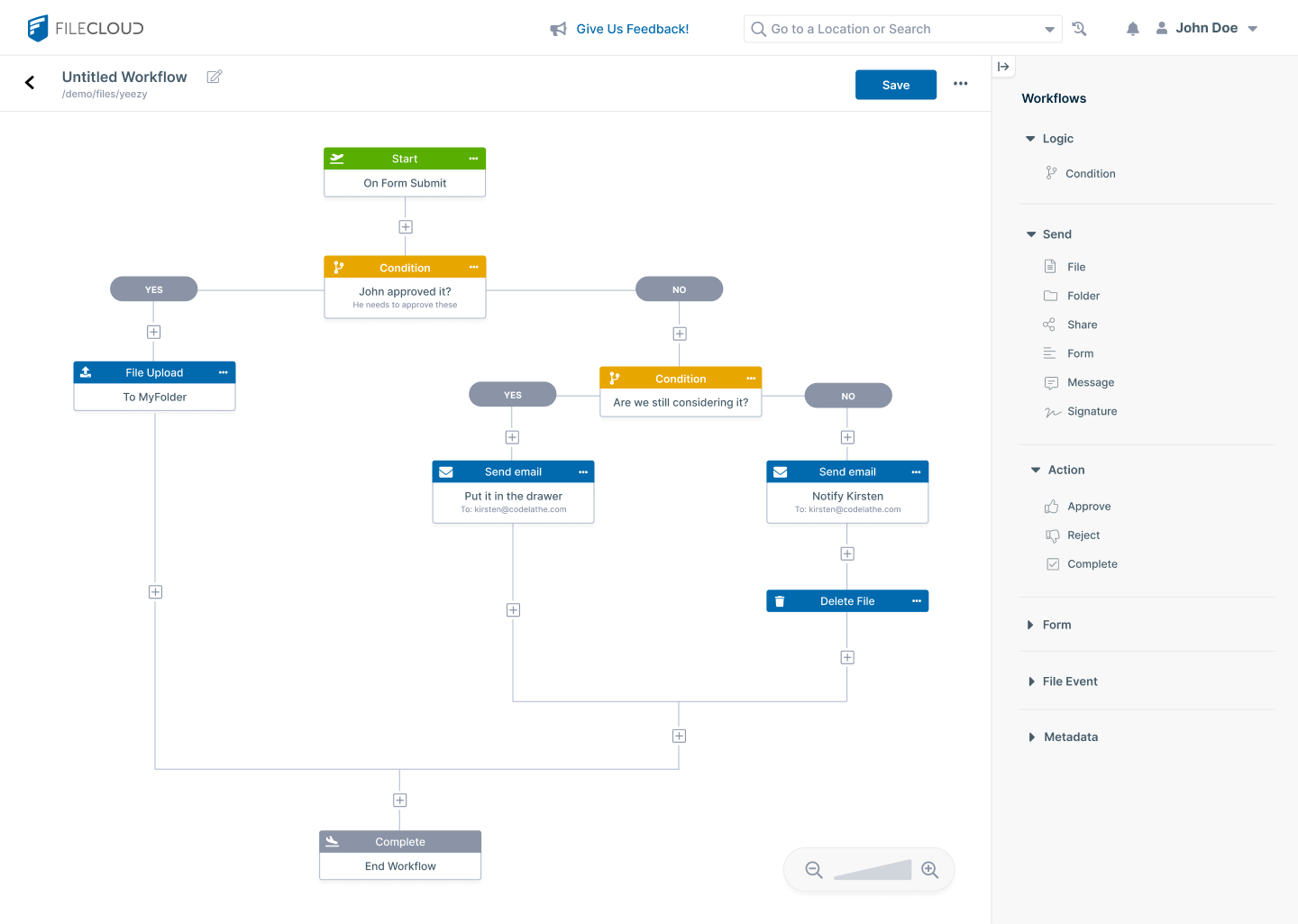Expand the File Event section
Screen dimensions: 1298x924
click(1069, 682)
